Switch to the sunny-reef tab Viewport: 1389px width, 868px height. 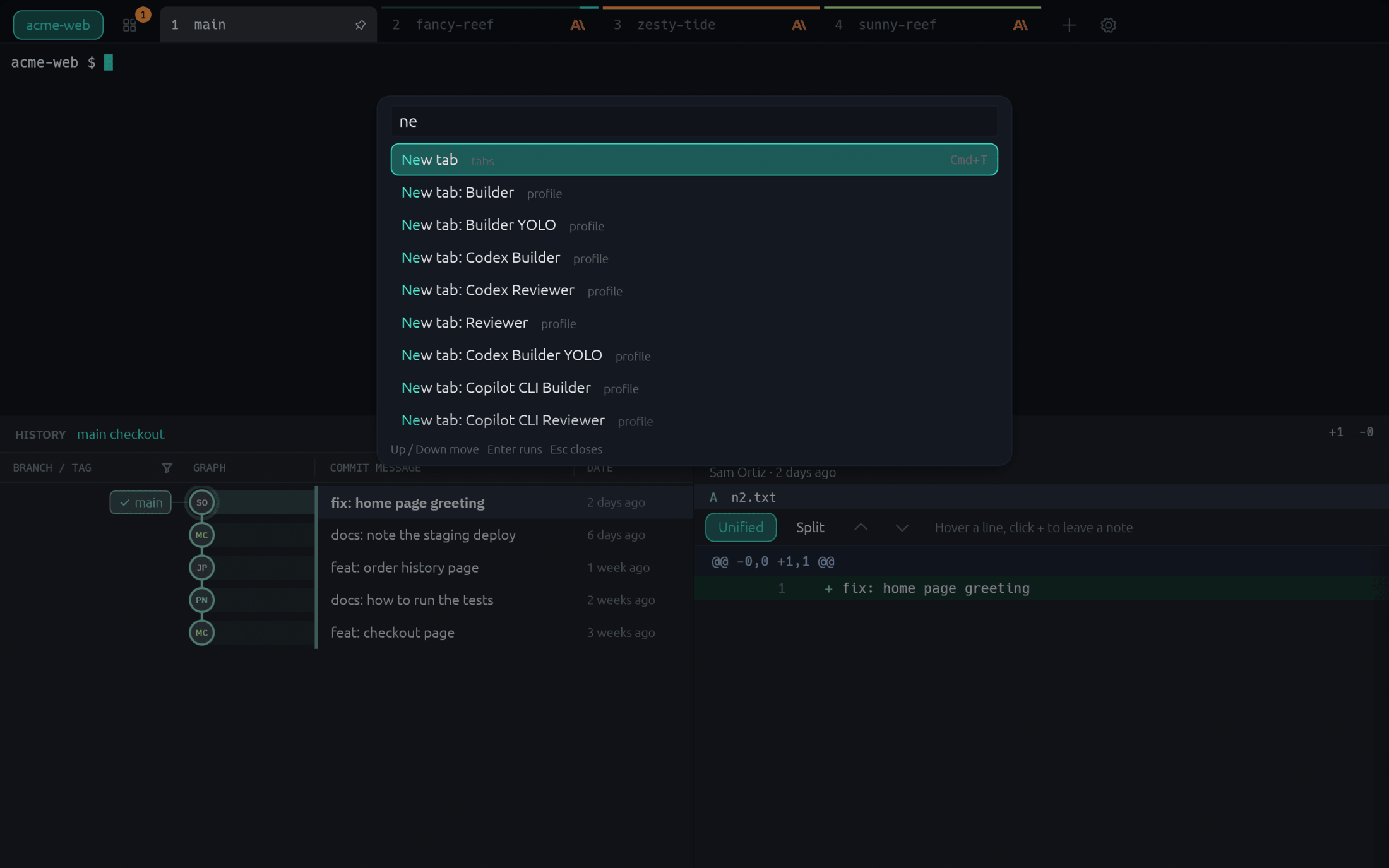tap(933, 25)
